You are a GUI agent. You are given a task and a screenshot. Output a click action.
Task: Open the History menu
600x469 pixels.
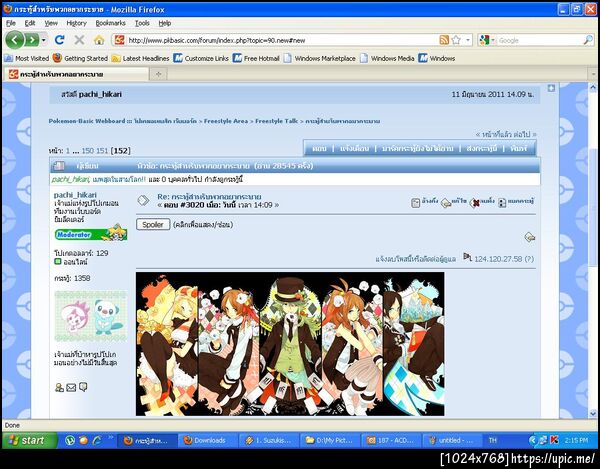[x=77, y=23]
